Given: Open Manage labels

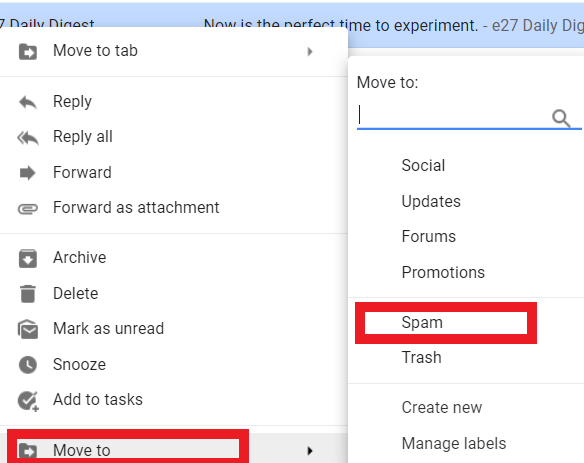Looking at the screenshot, I should [454, 444].
